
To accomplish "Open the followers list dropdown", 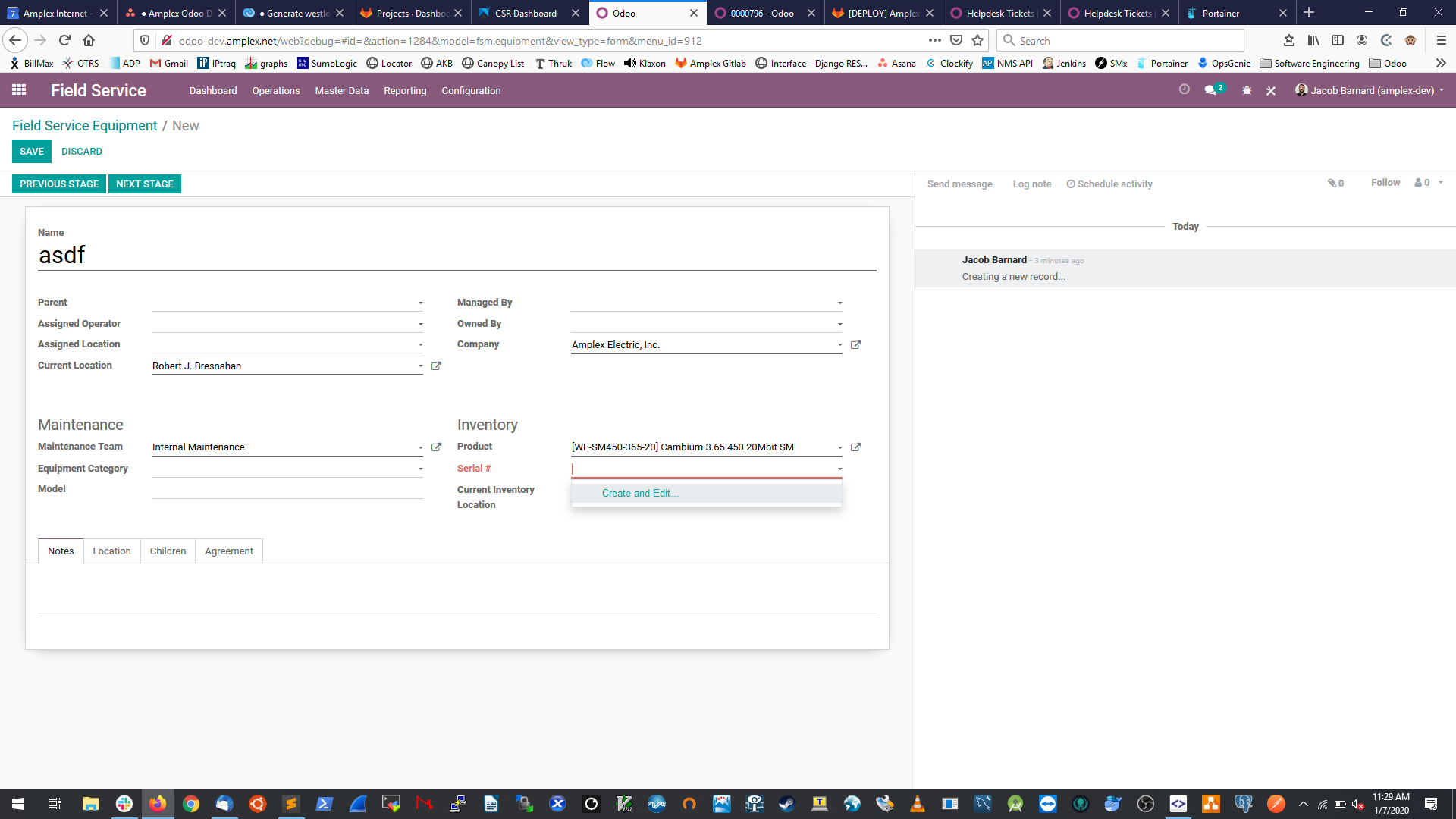I will pyautogui.click(x=1424, y=182).
